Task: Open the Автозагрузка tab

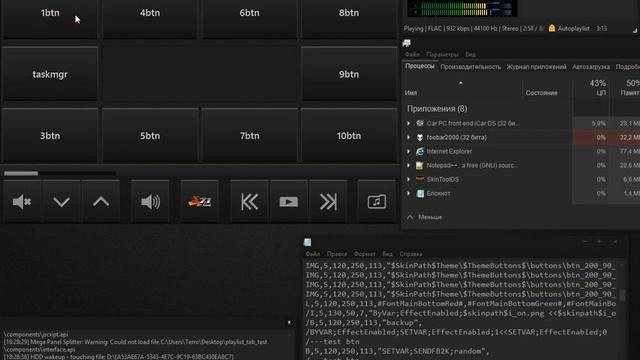Action: (x=591, y=67)
